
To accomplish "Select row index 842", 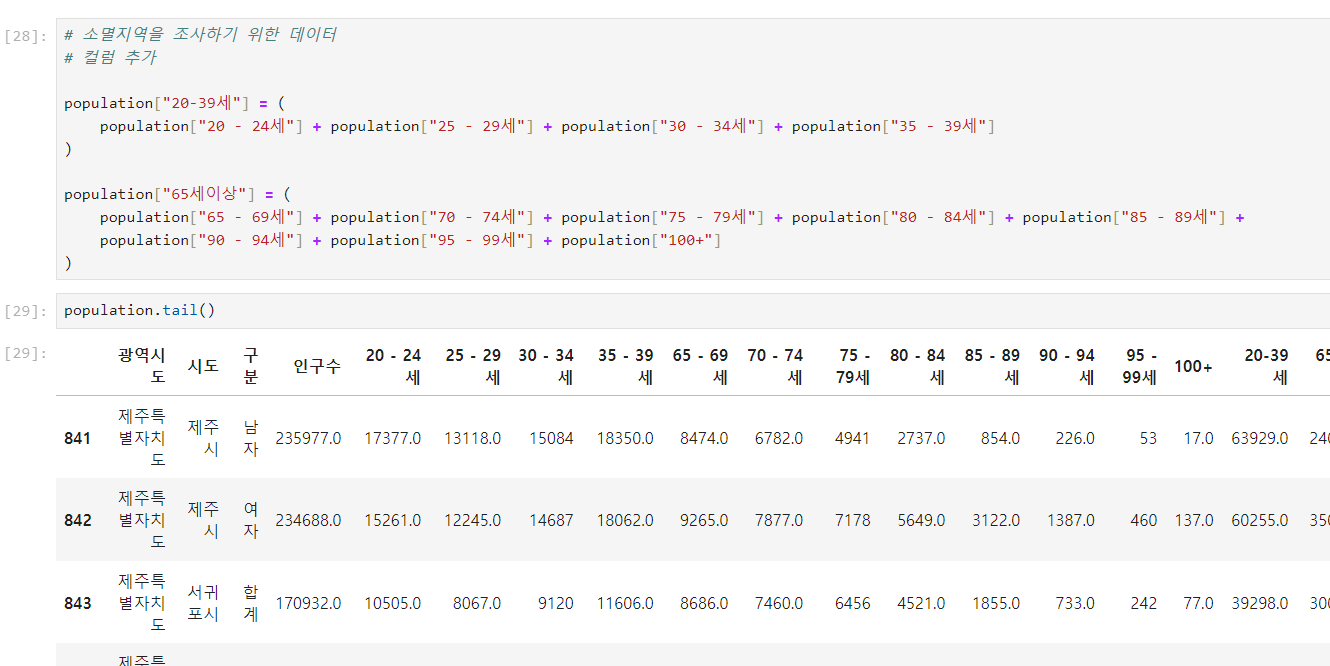I will click(x=77, y=520).
